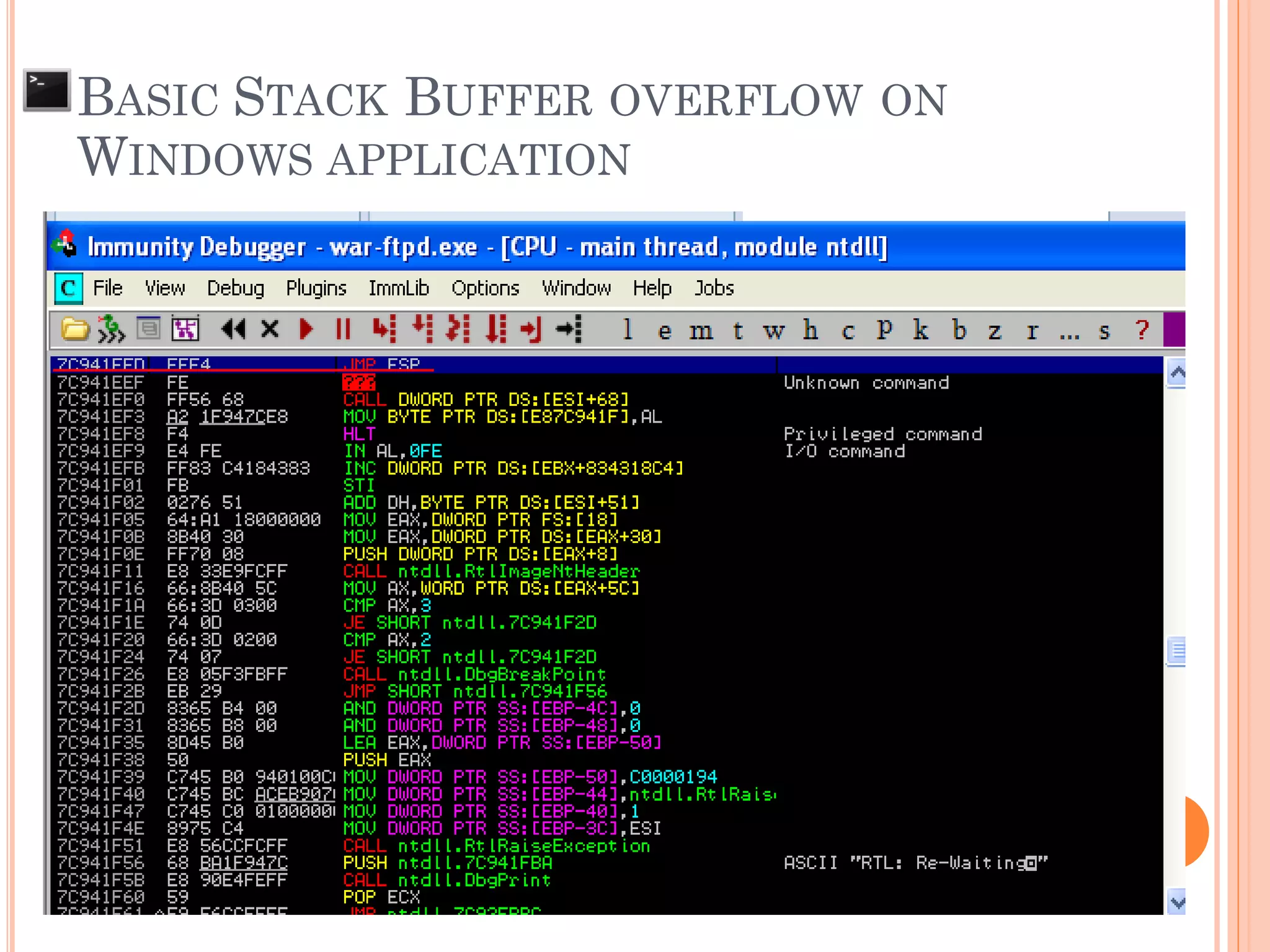This screenshot has width=1270, height=952.
Task: Open Handles window with 'h' button
Action: (810, 330)
